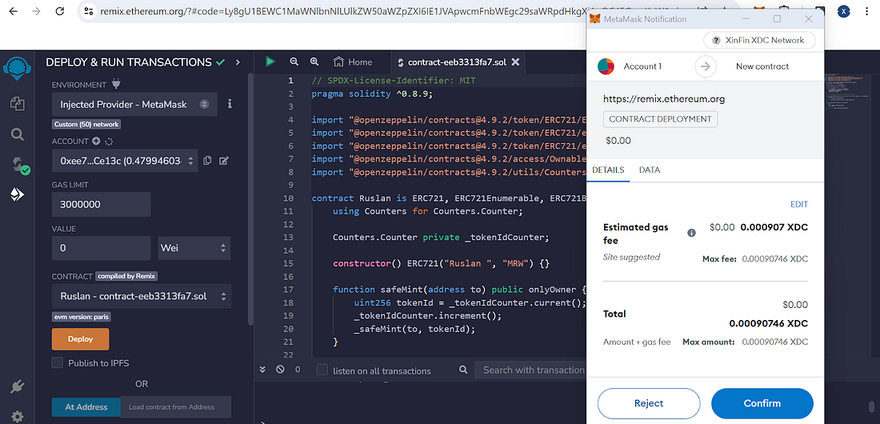Confirm the MetaMask contract deployment

pyautogui.click(x=762, y=403)
